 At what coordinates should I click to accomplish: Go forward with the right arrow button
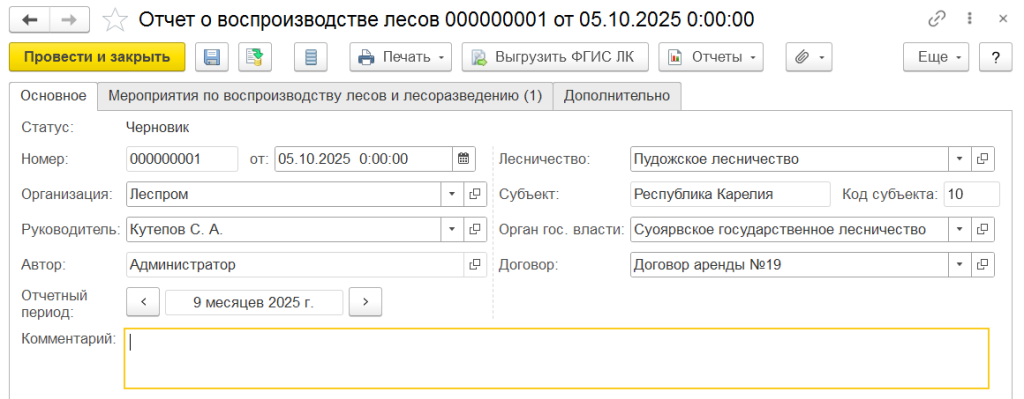point(70,20)
